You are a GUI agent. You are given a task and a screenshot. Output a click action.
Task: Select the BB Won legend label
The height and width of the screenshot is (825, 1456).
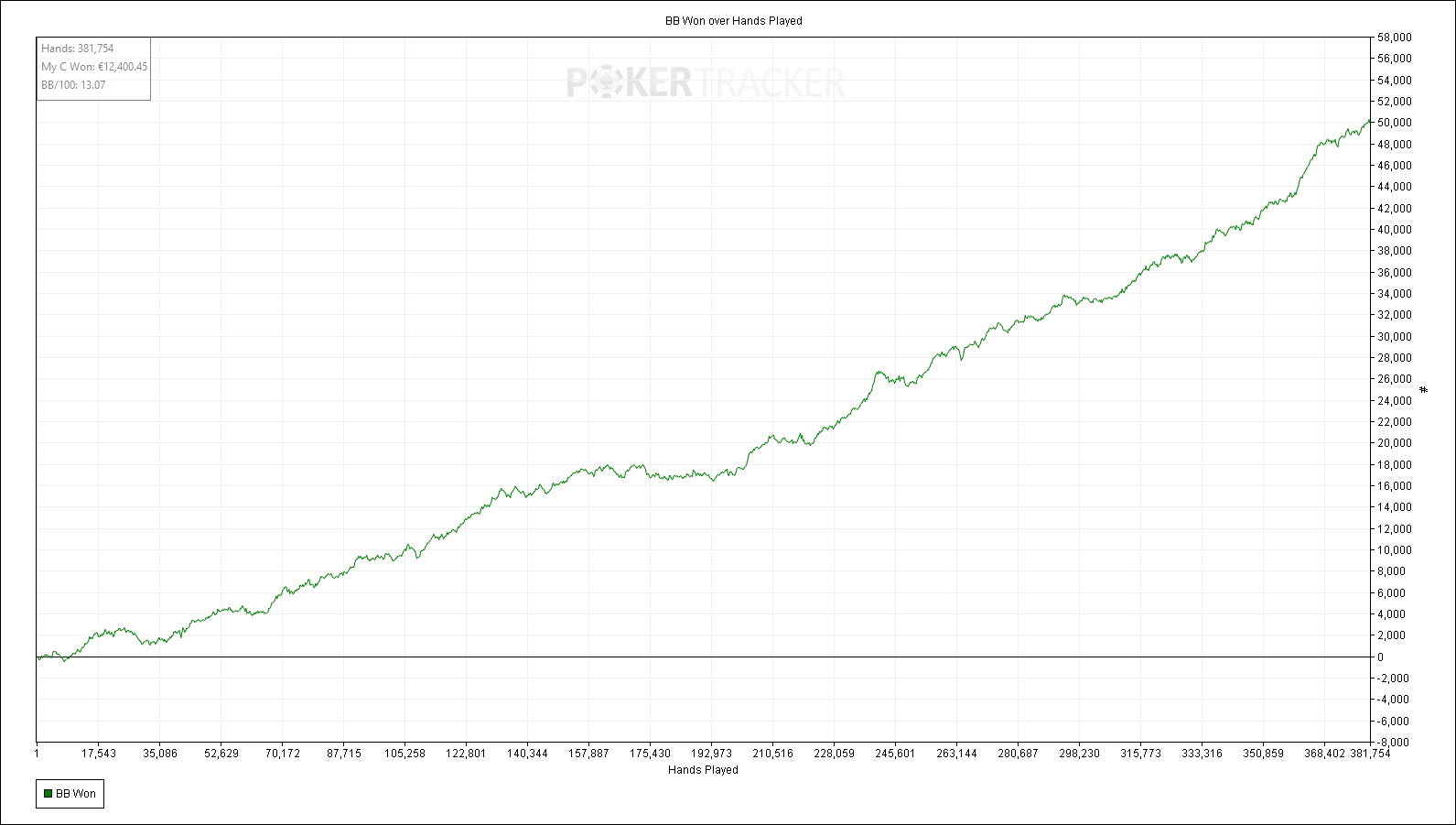(x=76, y=794)
